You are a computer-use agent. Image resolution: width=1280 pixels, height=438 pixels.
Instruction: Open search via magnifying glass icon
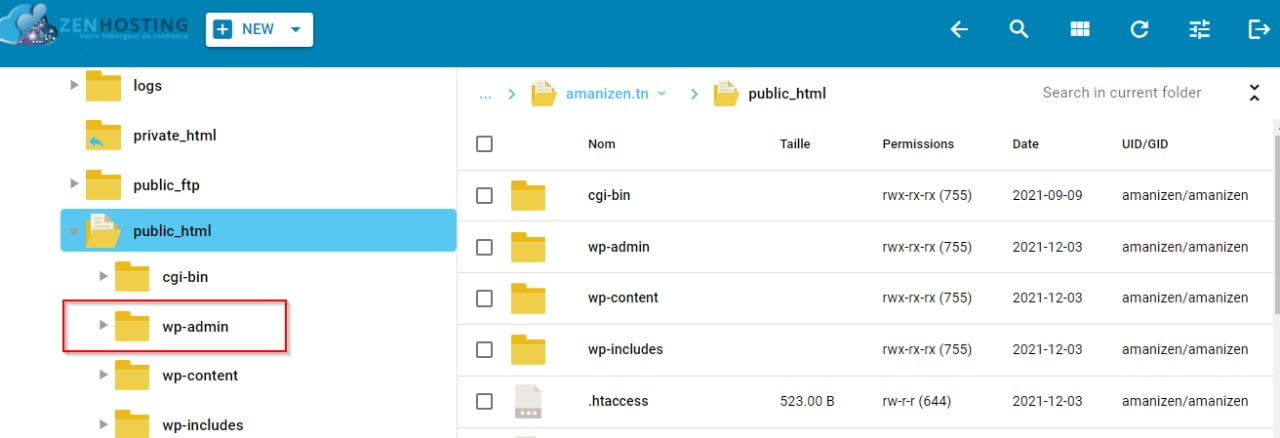(x=1019, y=30)
